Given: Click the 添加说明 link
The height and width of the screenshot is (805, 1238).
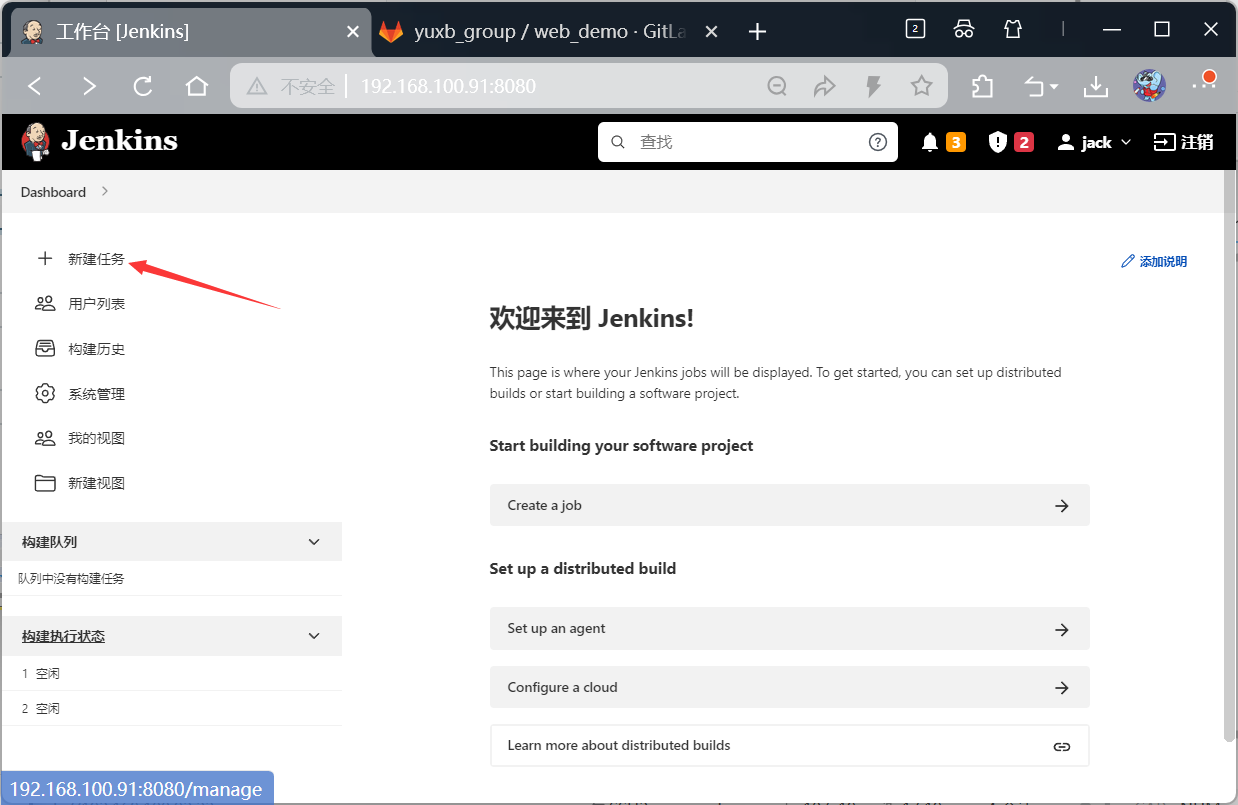Looking at the screenshot, I should [1155, 261].
